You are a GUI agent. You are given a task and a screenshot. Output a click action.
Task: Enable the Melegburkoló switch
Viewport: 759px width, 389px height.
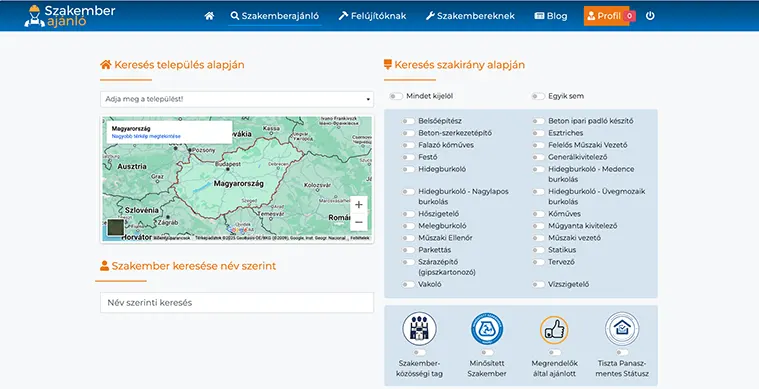[408, 226]
